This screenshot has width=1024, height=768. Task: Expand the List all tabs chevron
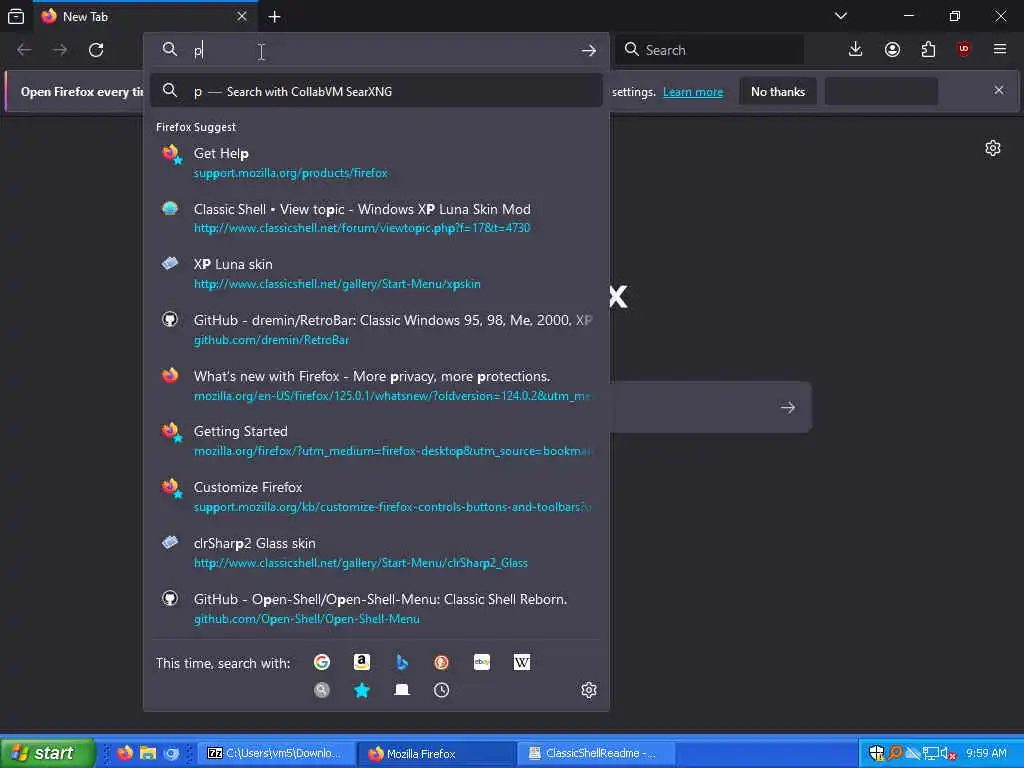(x=841, y=16)
